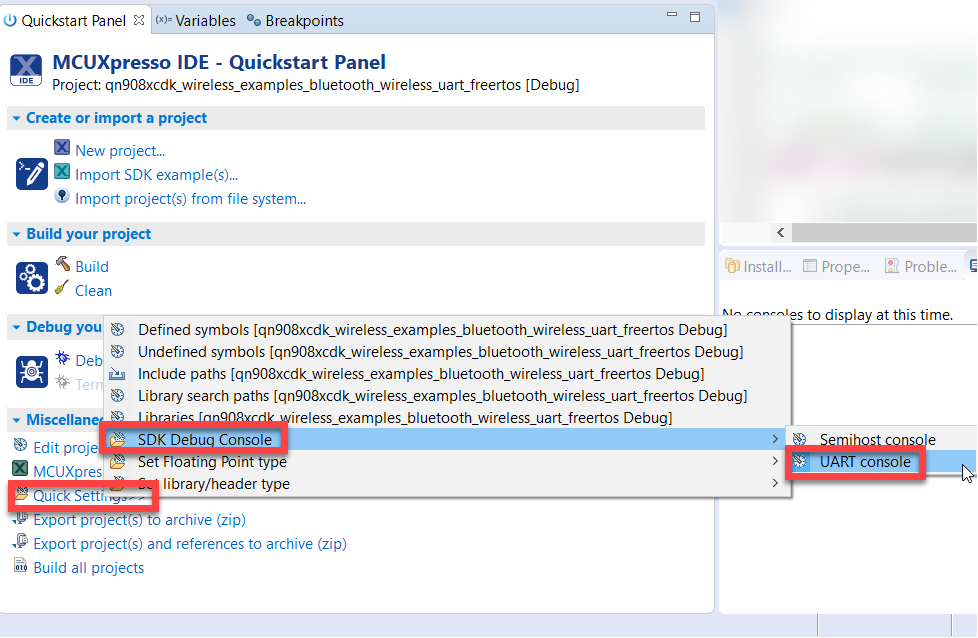Viewport: 978px width, 638px height.
Task: Open the Installed SDKs tab
Action: (758, 266)
